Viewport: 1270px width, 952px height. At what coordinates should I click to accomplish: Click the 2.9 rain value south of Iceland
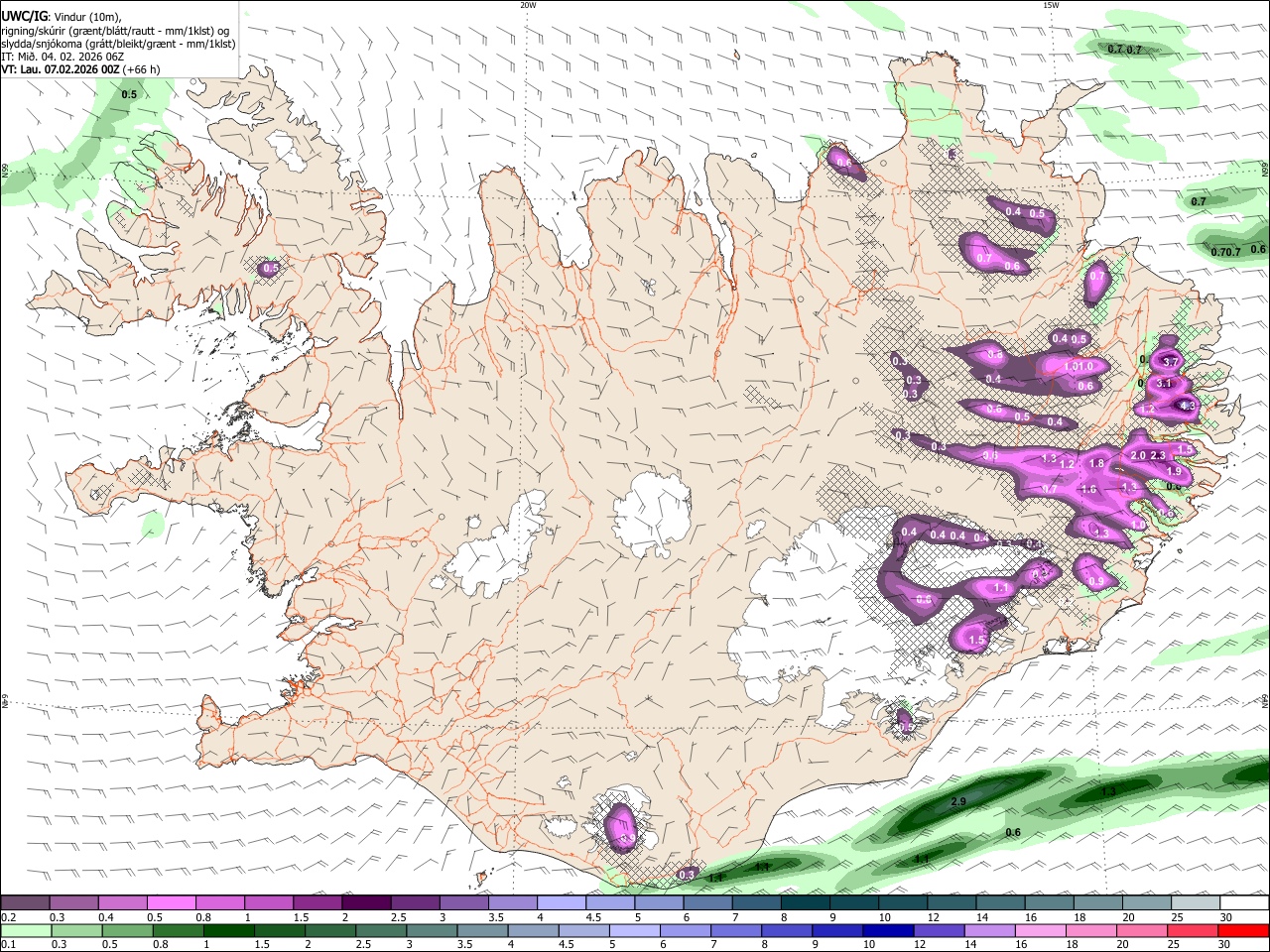point(958,801)
